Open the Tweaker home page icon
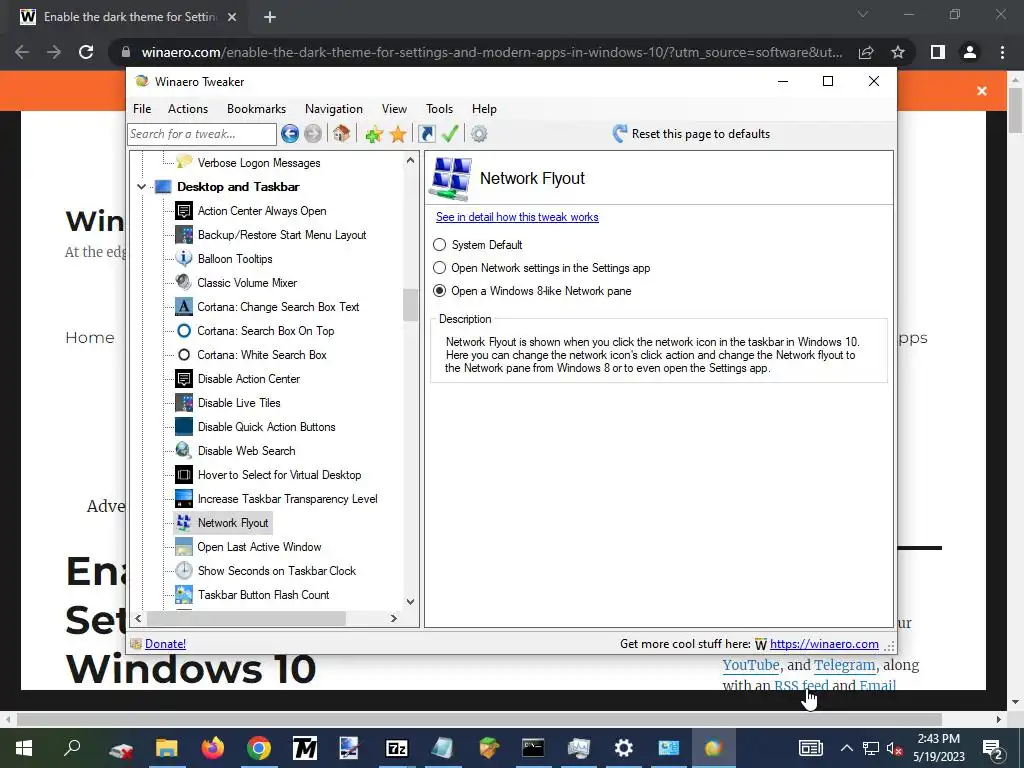Image resolution: width=1024 pixels, height=768 pixels. [x=341, y=134]
